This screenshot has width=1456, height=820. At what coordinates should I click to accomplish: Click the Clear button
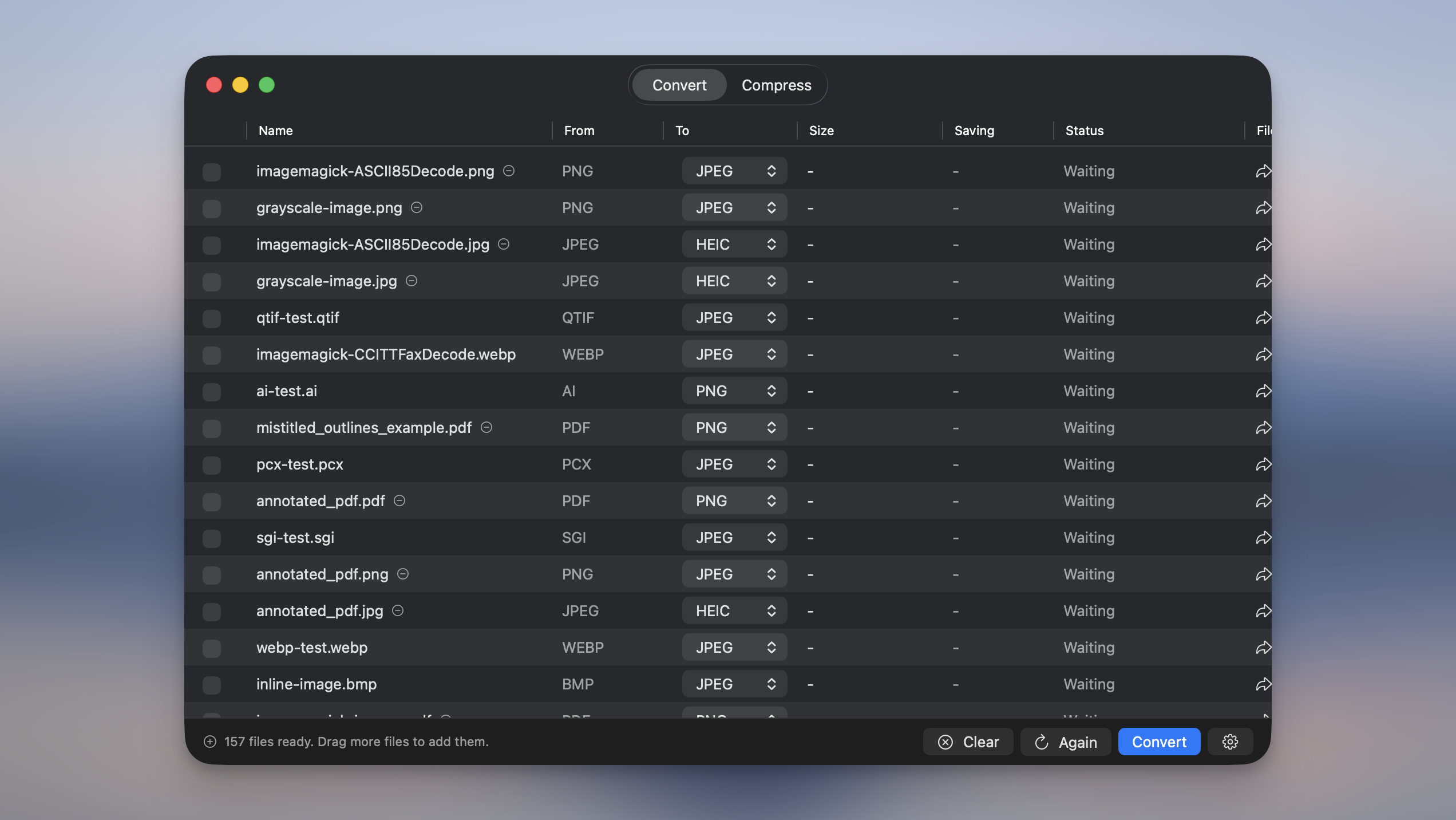968,742
